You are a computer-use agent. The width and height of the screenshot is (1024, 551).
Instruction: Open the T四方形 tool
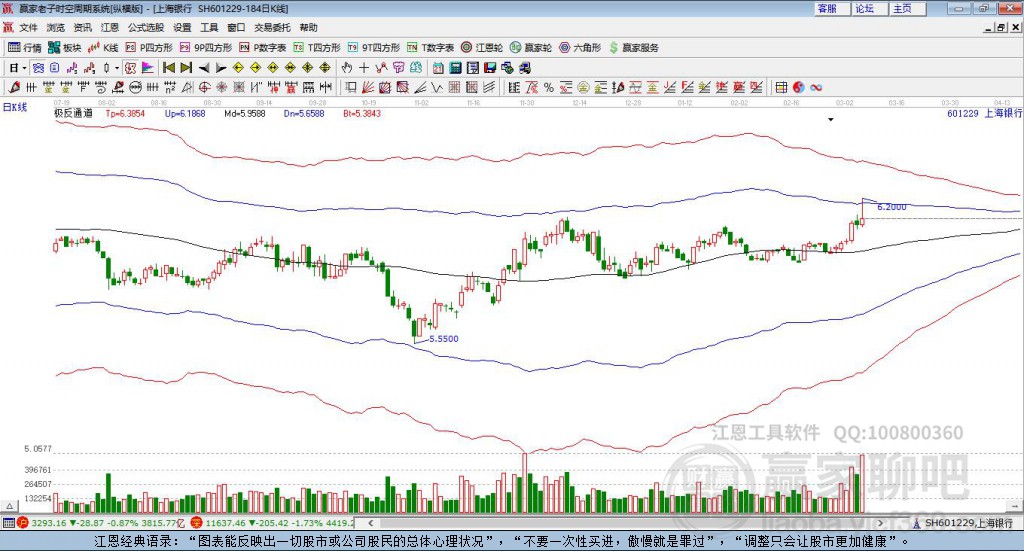(317, 48)
